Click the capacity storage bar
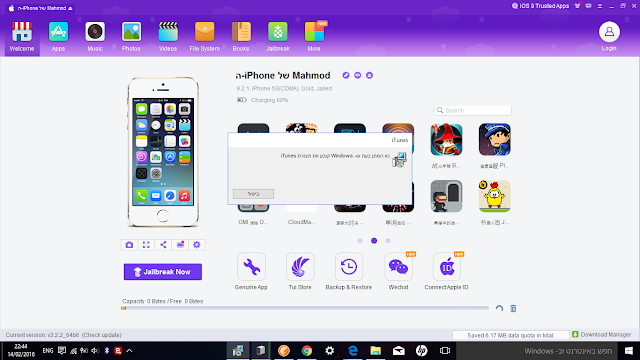This screenshot has height=360, width=640. (305, 308)
